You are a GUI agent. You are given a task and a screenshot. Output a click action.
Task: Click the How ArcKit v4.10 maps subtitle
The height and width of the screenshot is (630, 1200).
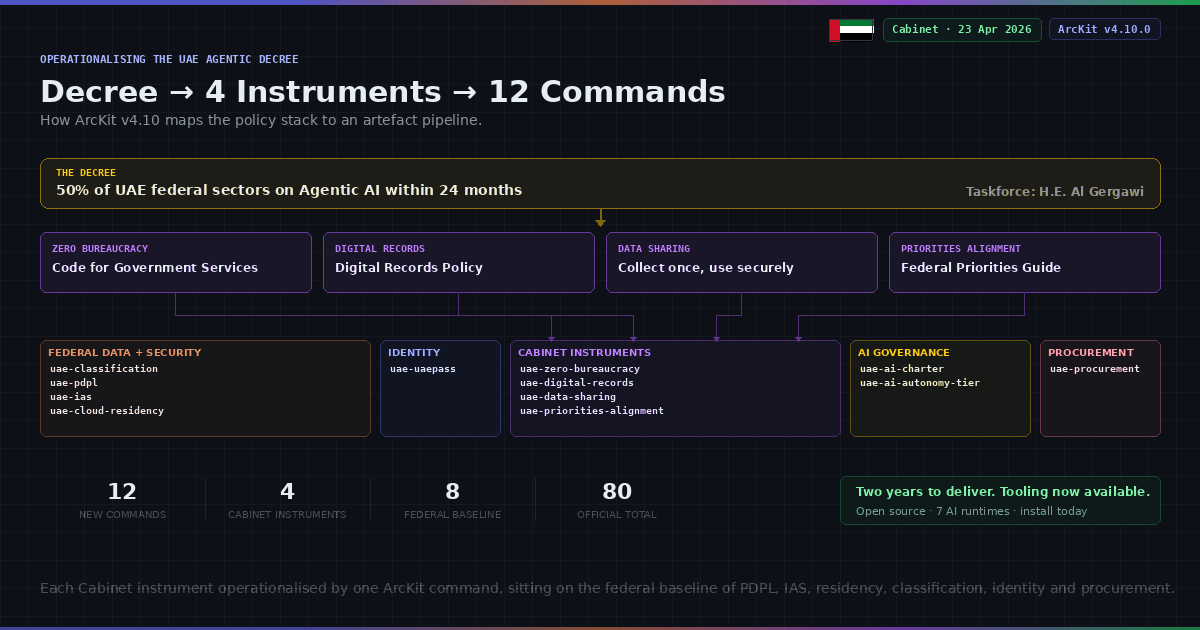click(x=261, y=120)
